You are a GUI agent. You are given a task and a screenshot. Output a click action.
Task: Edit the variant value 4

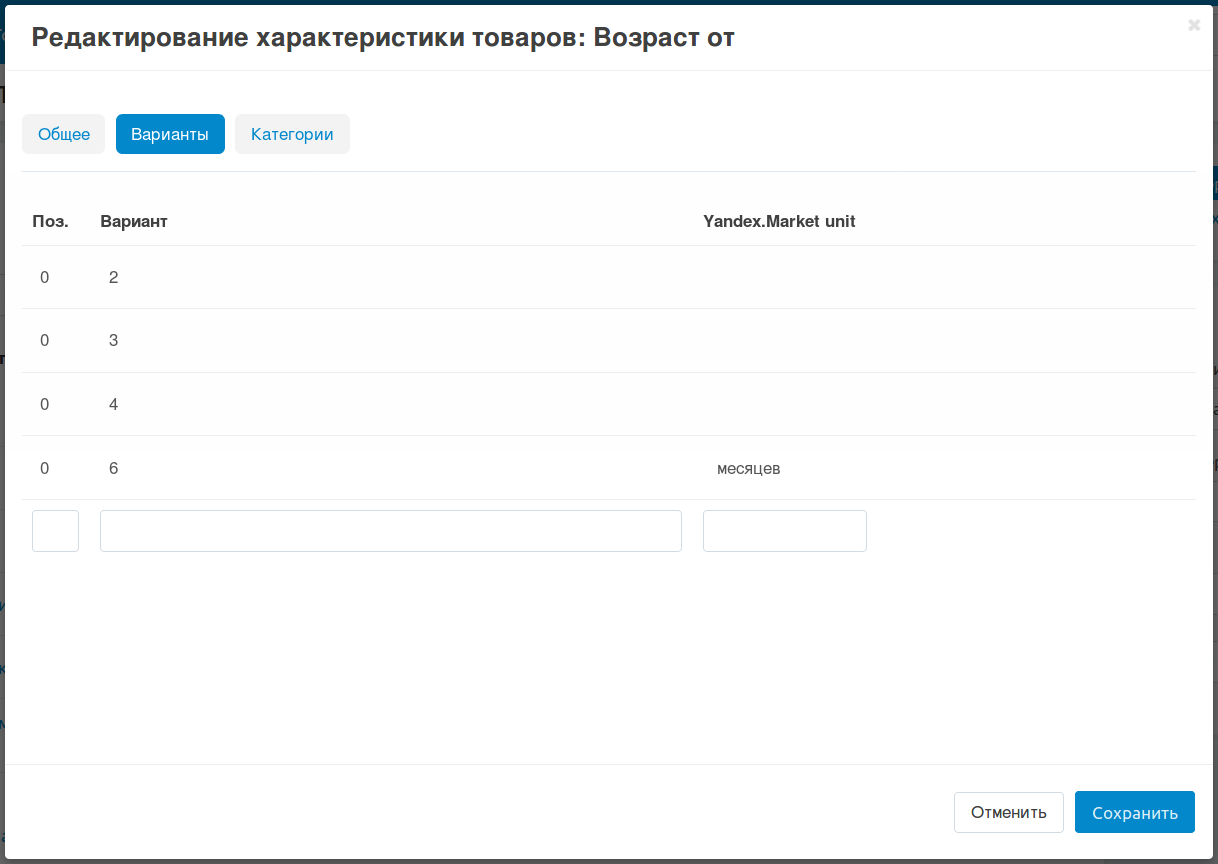(x=113, y=404)
